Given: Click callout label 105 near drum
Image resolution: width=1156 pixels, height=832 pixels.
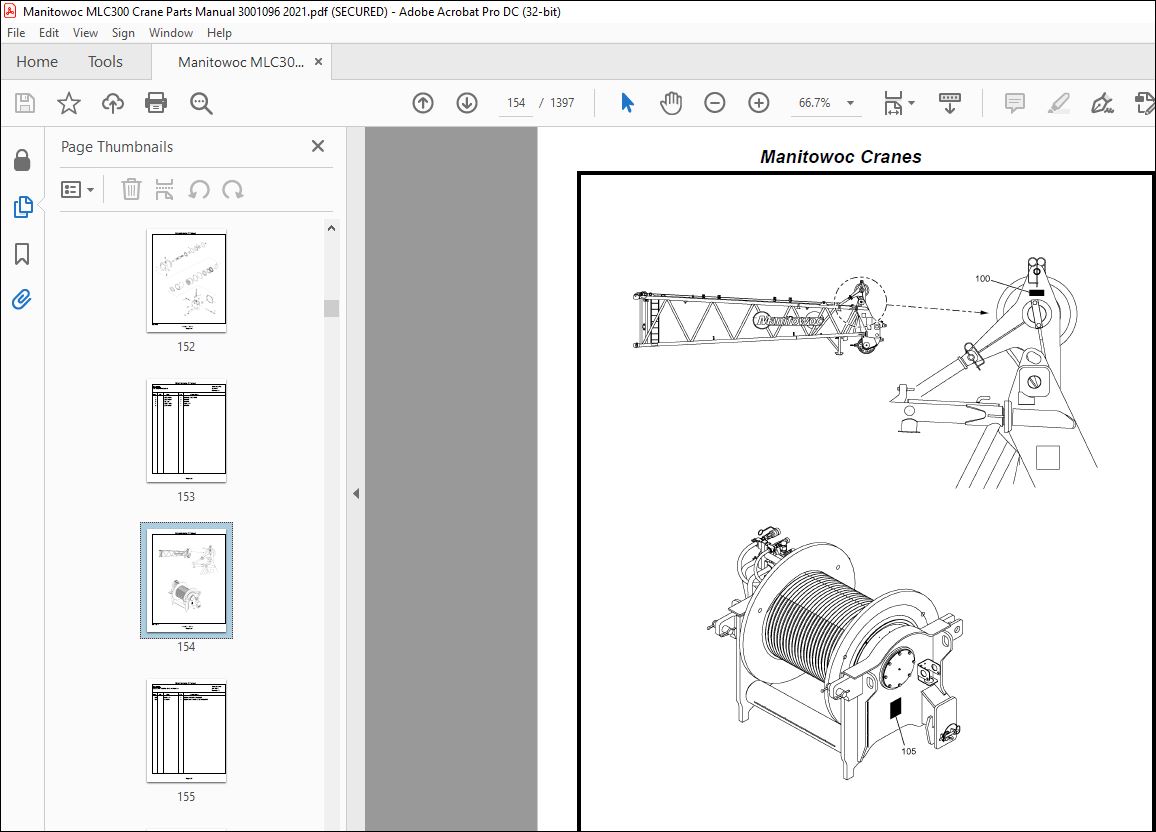Looking at the screenshot, I should click(908, 751).
